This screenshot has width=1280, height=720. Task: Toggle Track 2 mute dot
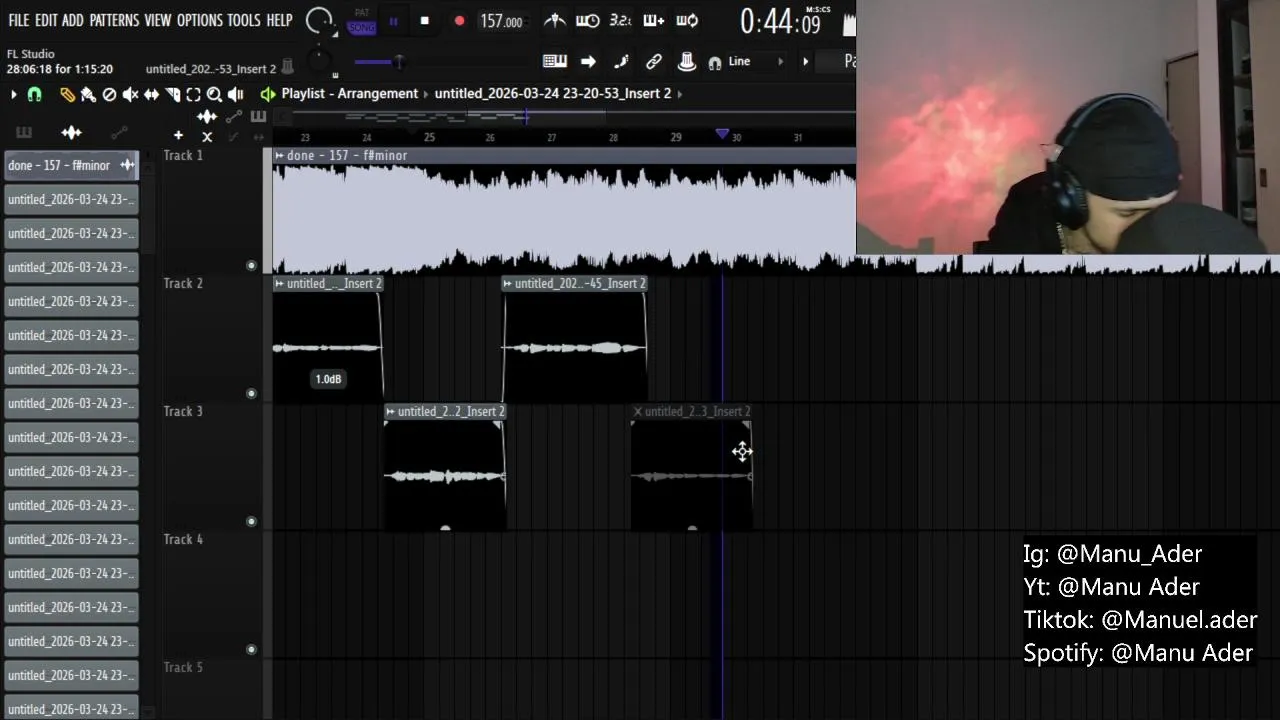(251, 393)
